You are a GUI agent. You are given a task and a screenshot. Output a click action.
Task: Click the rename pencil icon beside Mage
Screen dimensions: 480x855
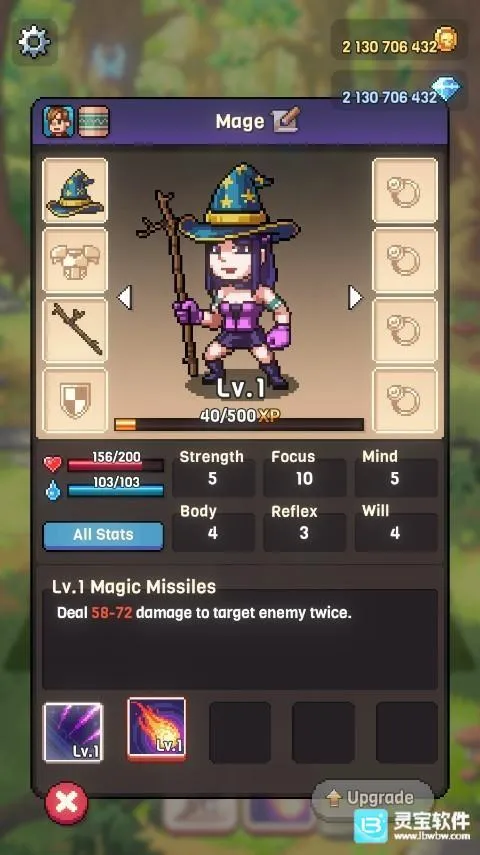coord(286,121)
